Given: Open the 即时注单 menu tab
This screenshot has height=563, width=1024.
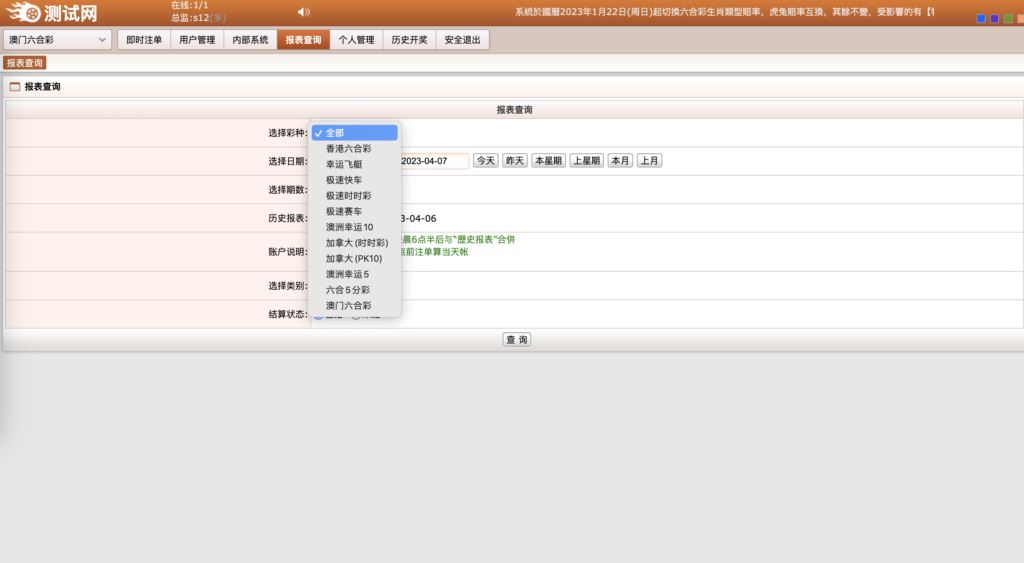Looking at the screenshot, I should coord(144,40).
